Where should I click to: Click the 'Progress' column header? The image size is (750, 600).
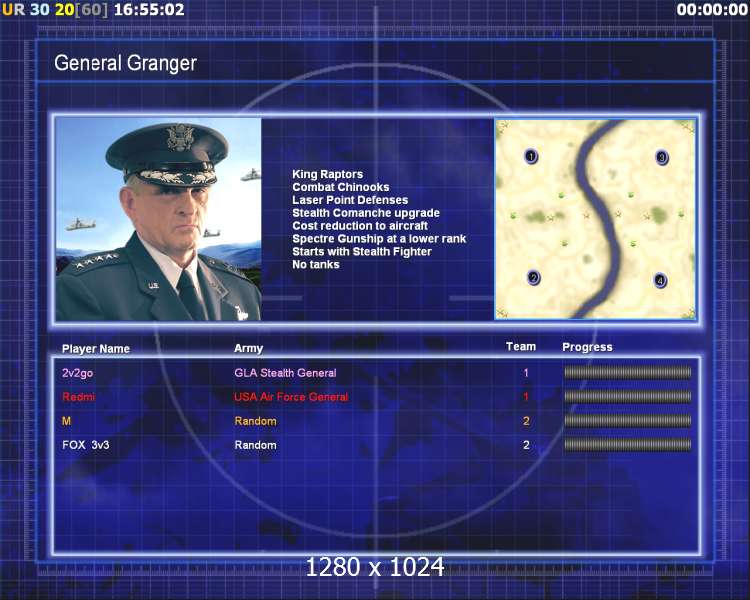pos(587,347)
